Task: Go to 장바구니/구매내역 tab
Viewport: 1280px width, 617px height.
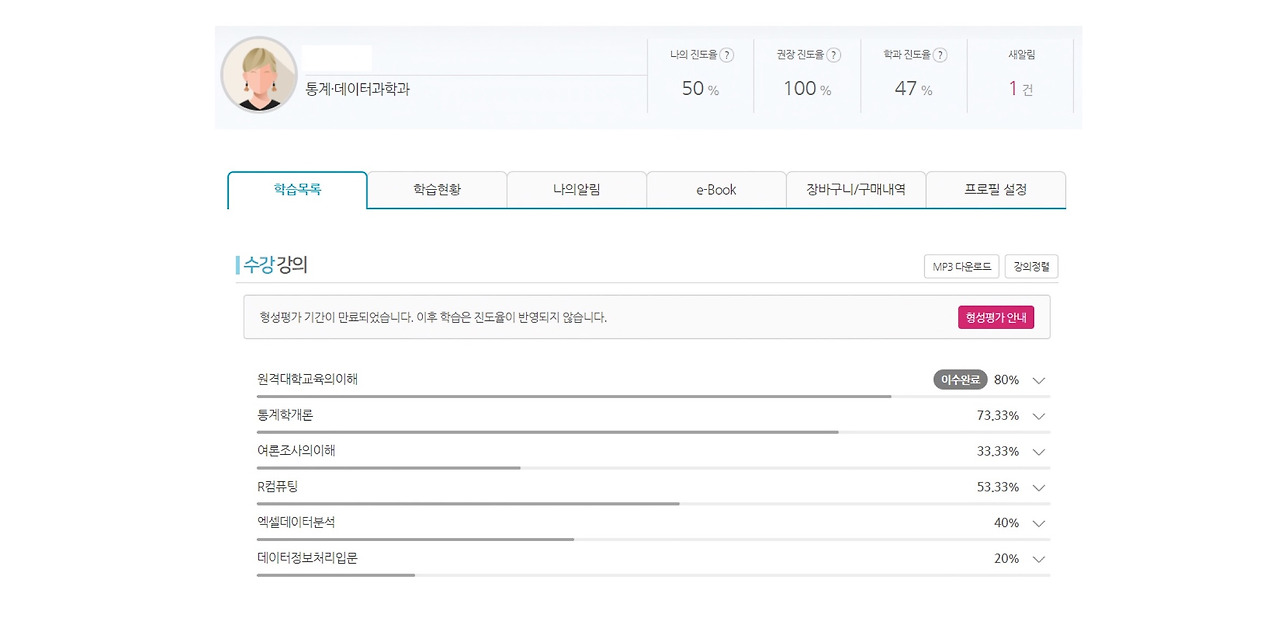Action: (856, 189)
